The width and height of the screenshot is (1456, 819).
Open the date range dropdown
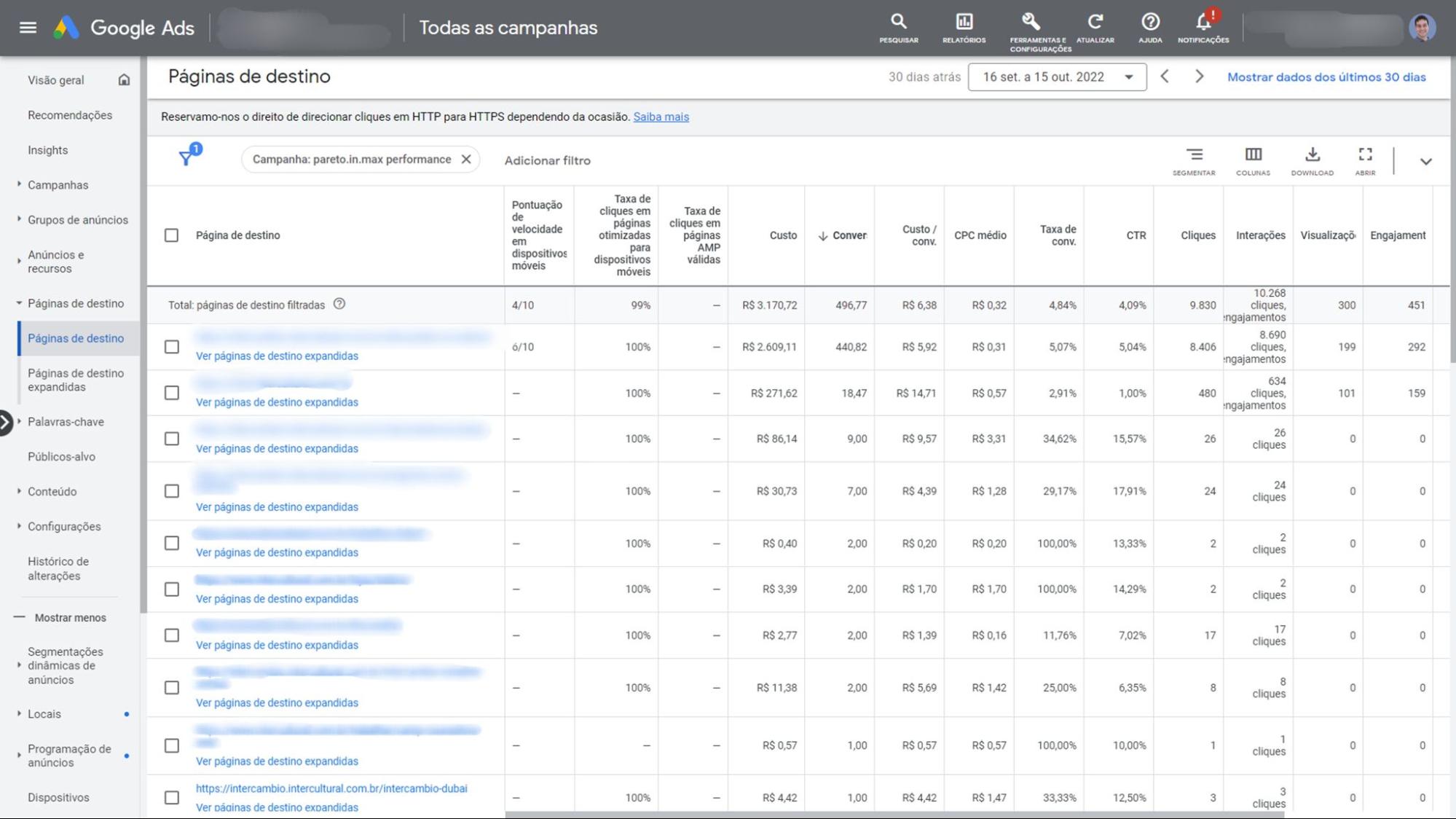coord(1057,77)
